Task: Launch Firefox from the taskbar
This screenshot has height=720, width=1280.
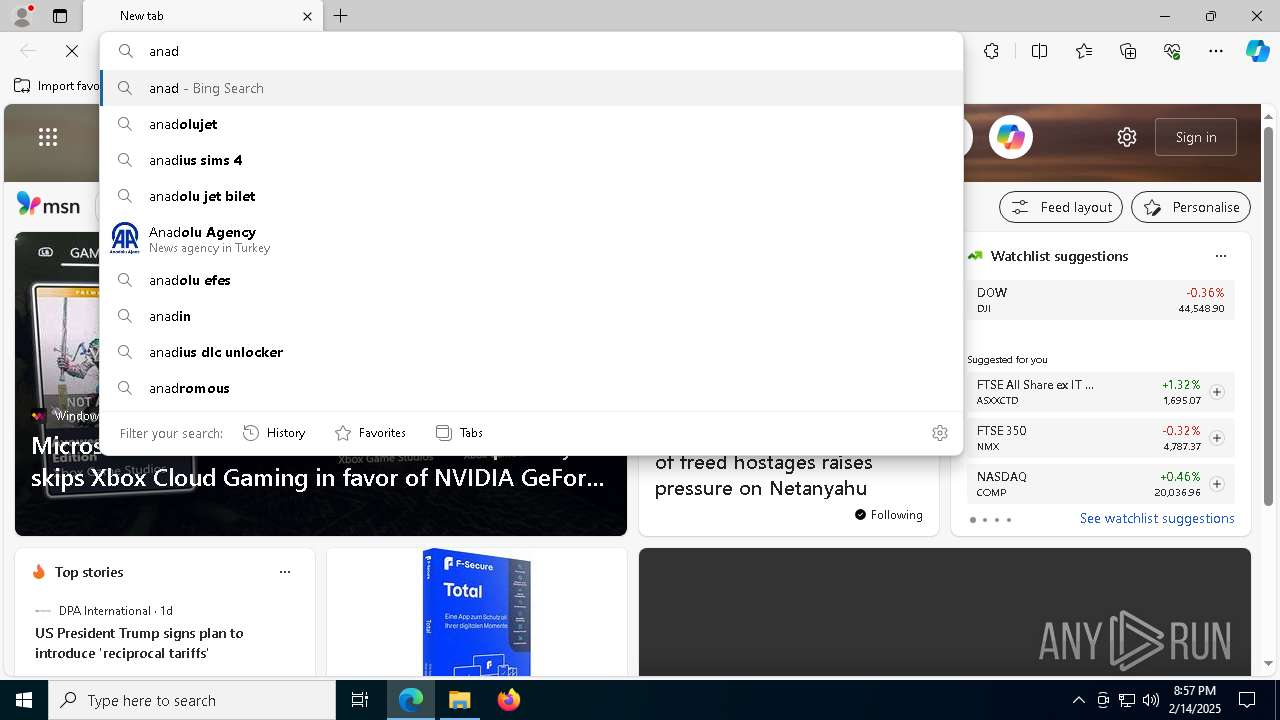Action: pyautogui.click(x=508, y=700)
